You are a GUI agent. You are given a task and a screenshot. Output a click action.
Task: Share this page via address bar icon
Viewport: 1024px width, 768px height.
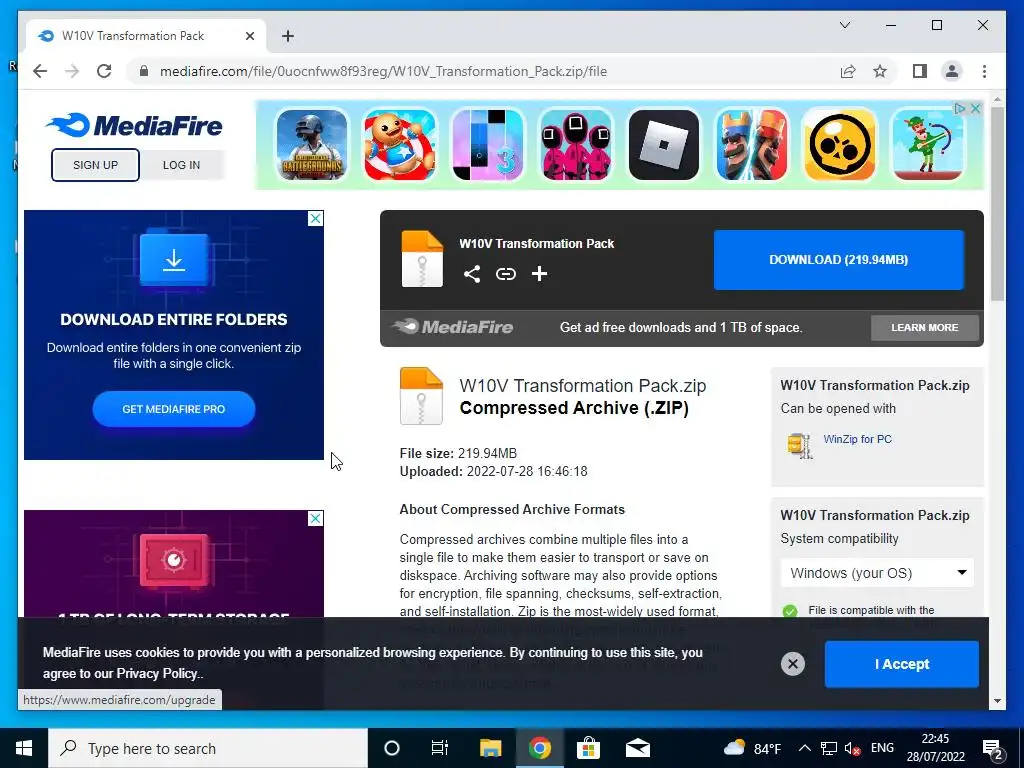[848, 71]
